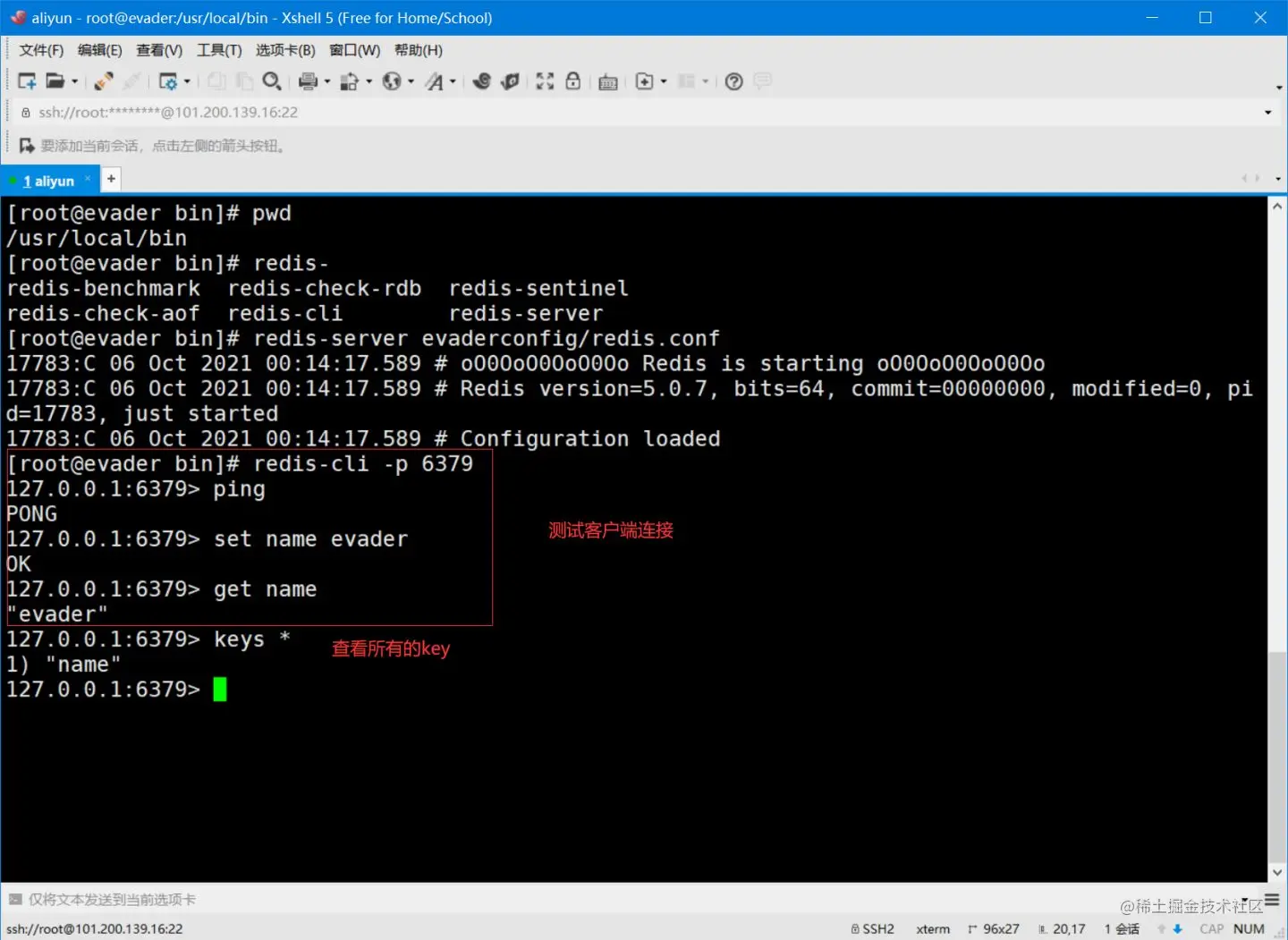
Task: Open the tab list dropdown arrow at the right
Action: (1277, 179)
